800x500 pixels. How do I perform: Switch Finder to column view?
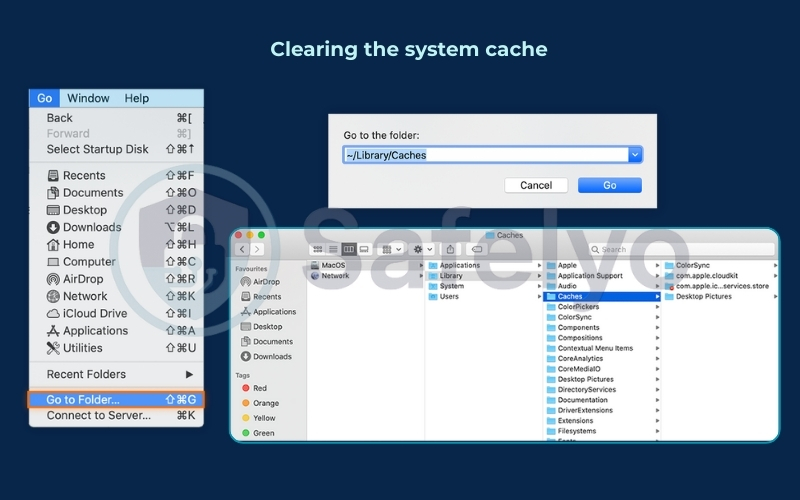349,249
